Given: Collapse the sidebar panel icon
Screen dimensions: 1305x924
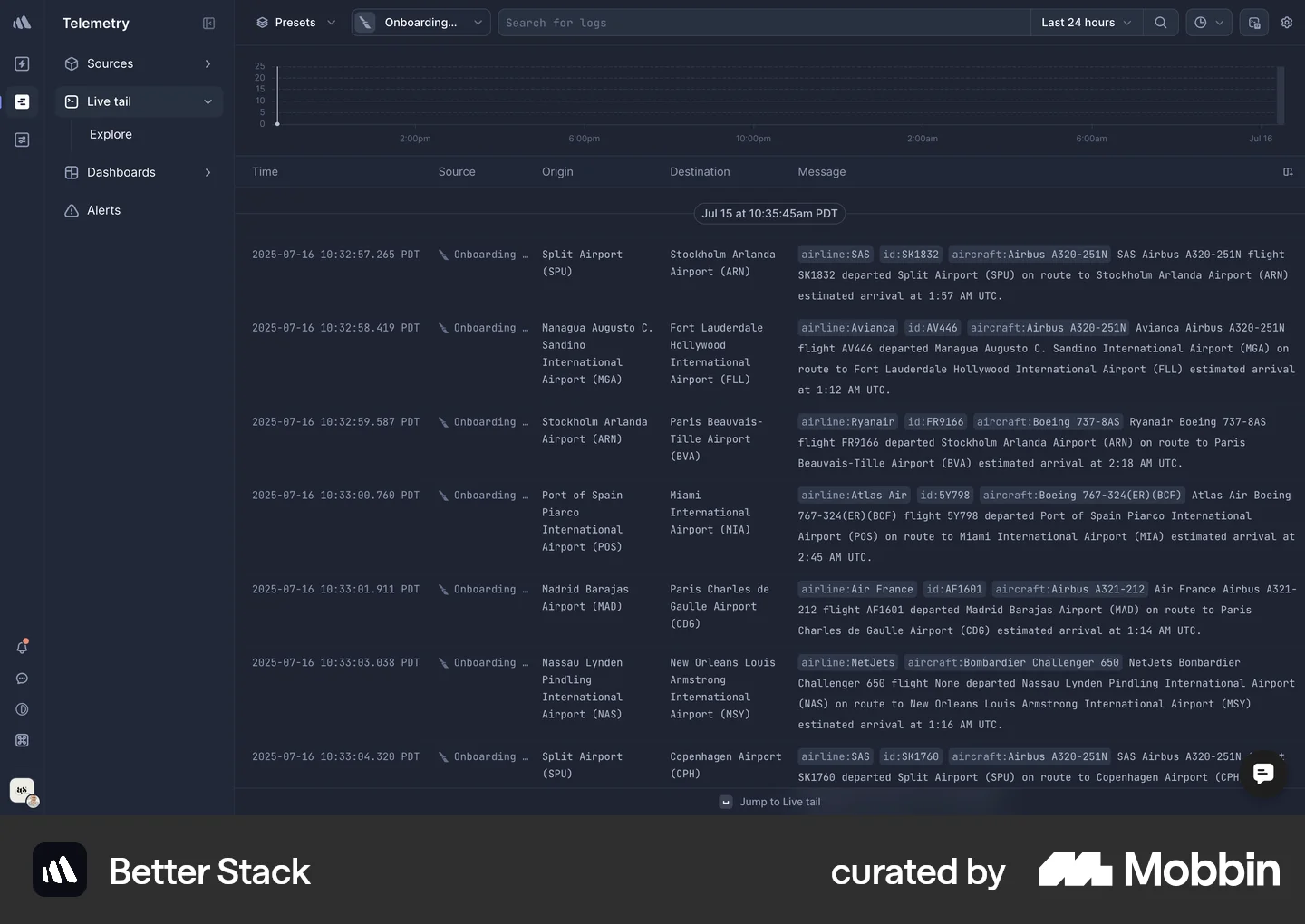Looking at the screenshot, I should (208, 24).
